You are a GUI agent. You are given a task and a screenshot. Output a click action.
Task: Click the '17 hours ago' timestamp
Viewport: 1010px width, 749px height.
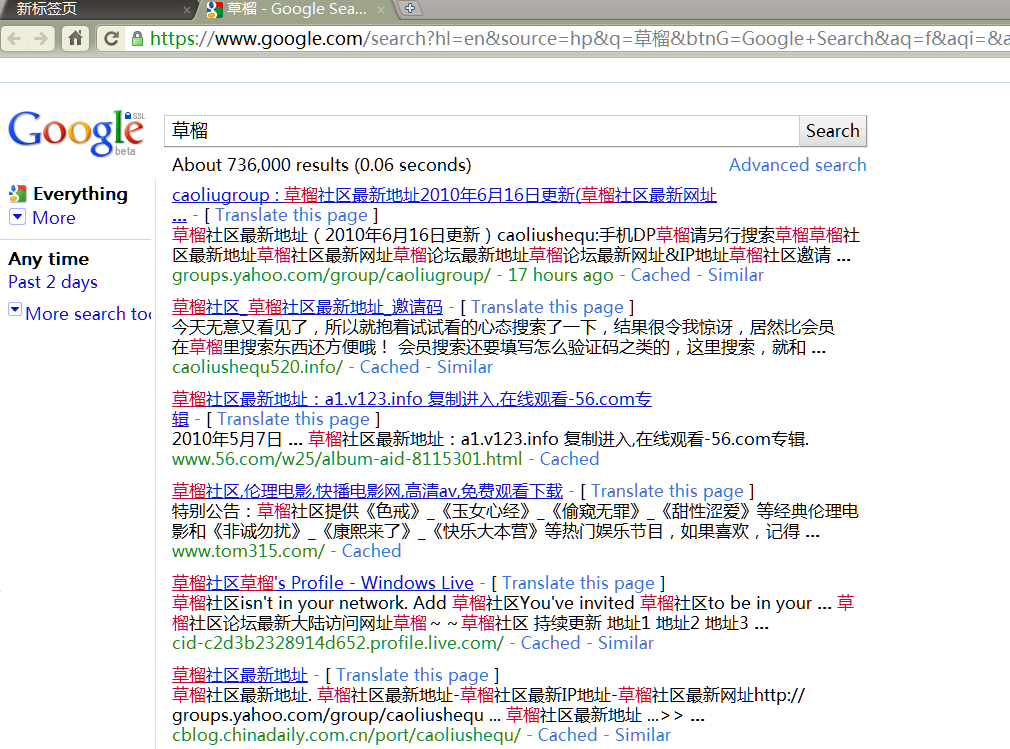click(560, 275)
